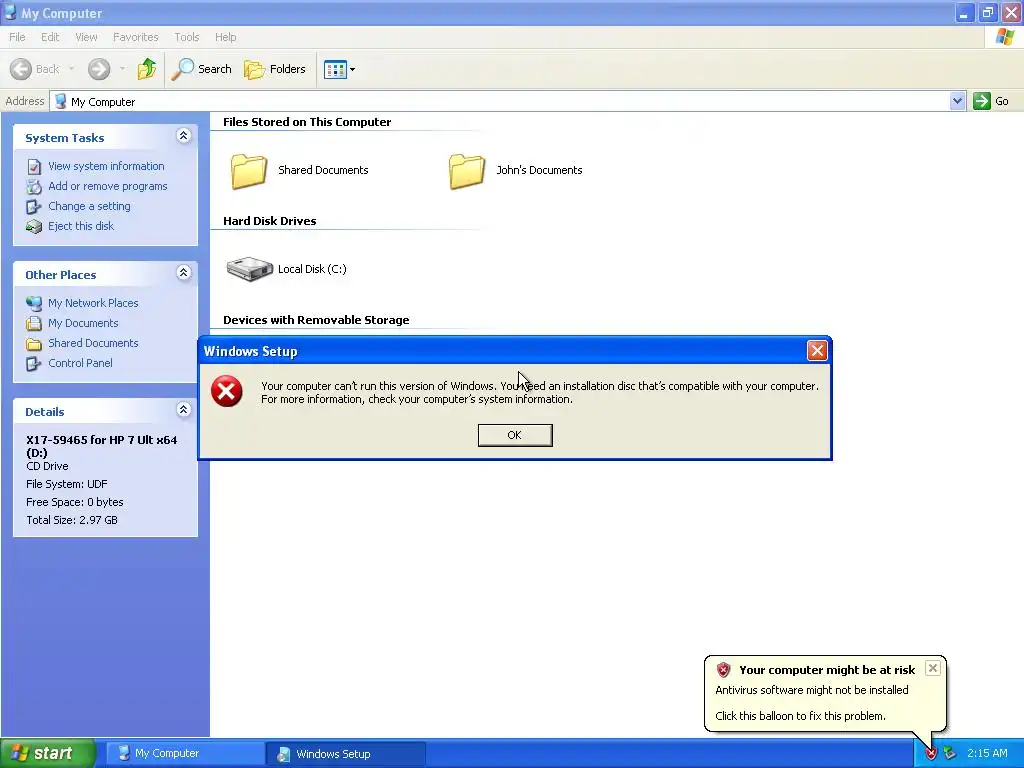The image size is (1024, 768).
Task: Click the Control Panel sidebar icon
Action: tap(34, 364)
